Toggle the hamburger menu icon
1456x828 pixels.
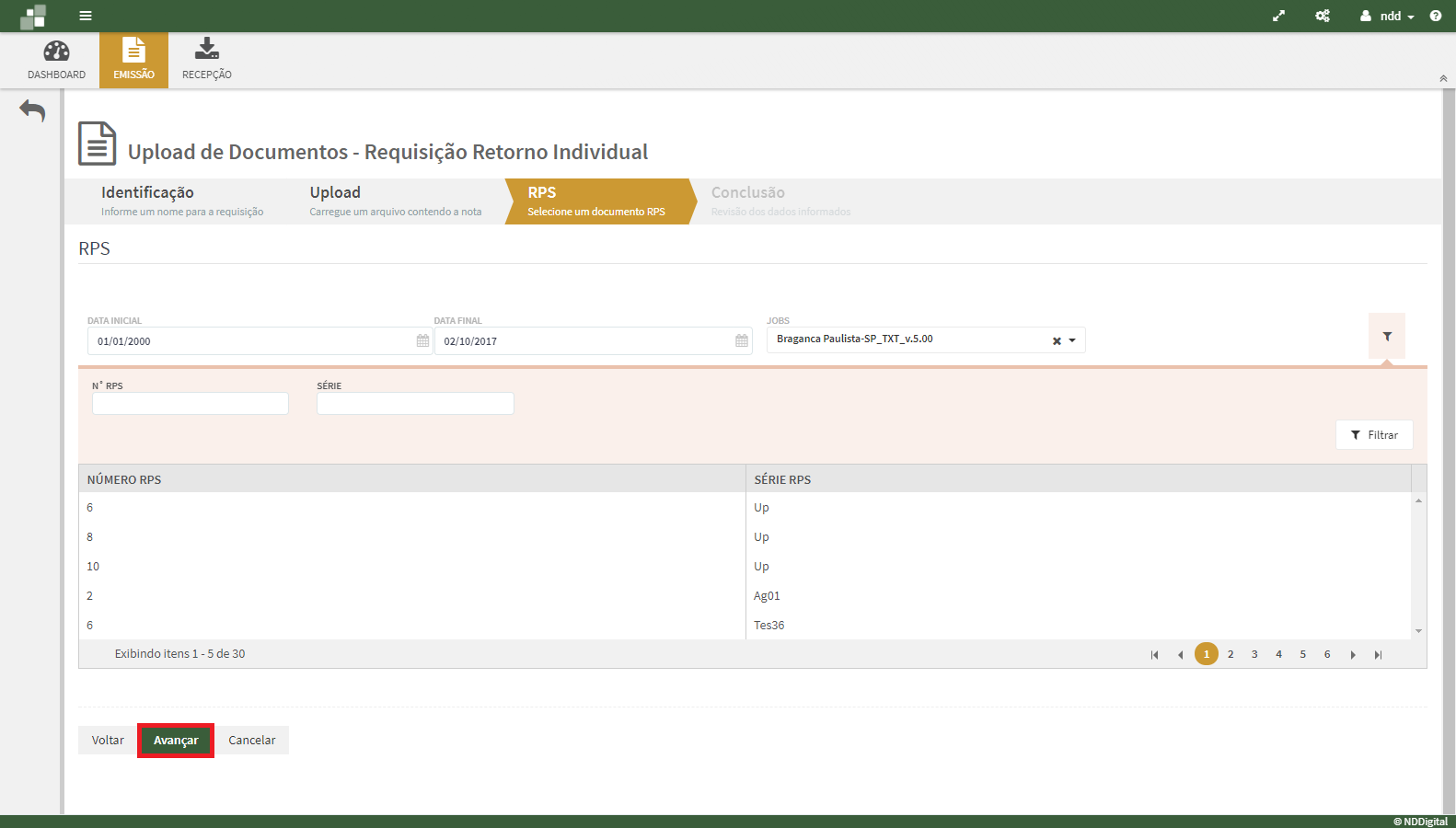point(86,16)
